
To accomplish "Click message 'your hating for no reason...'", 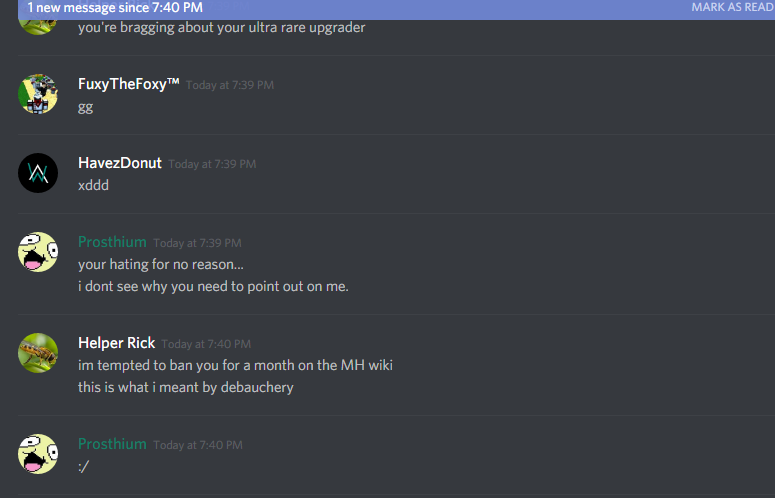I will (161, 264).
